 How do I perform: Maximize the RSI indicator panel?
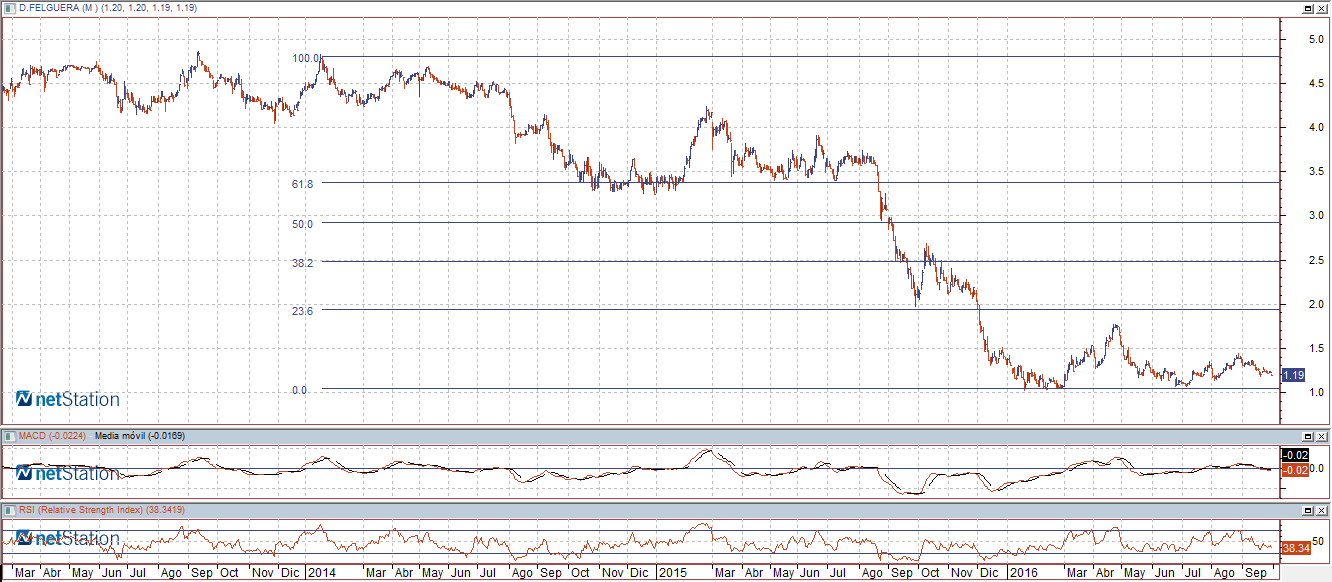[x=1308, y=511]
